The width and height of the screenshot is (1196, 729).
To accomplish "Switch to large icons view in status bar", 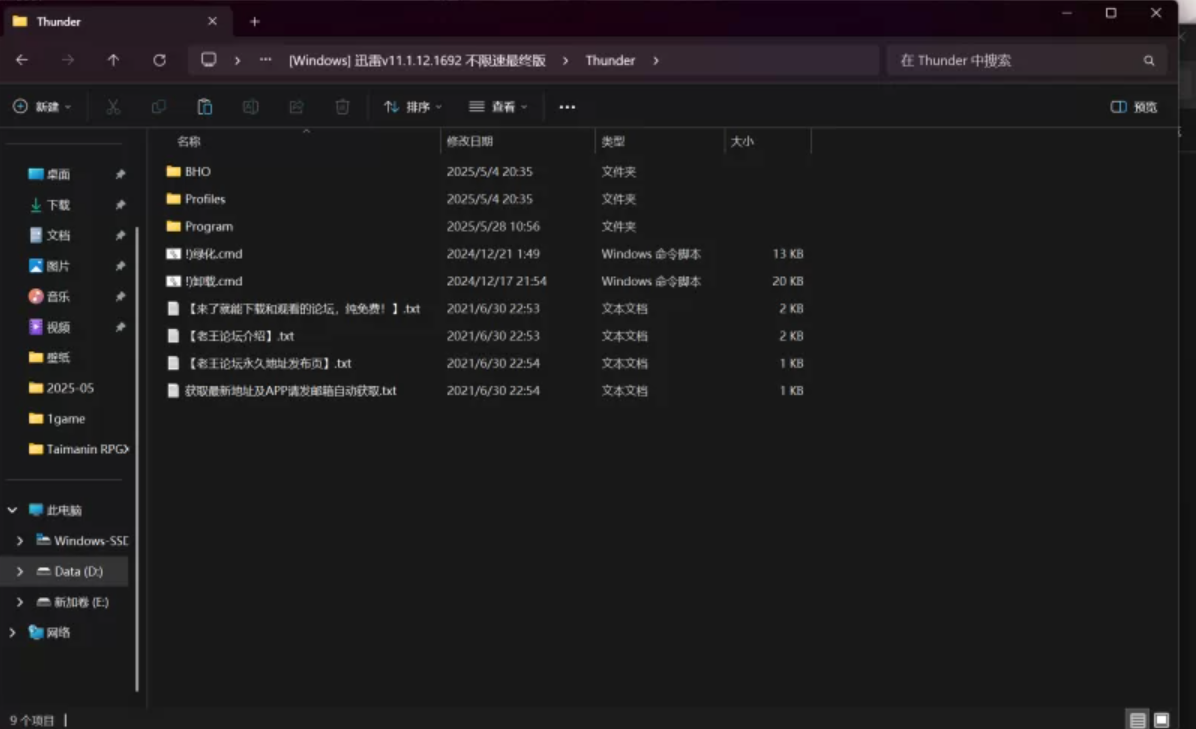I will click(1162, 720).
